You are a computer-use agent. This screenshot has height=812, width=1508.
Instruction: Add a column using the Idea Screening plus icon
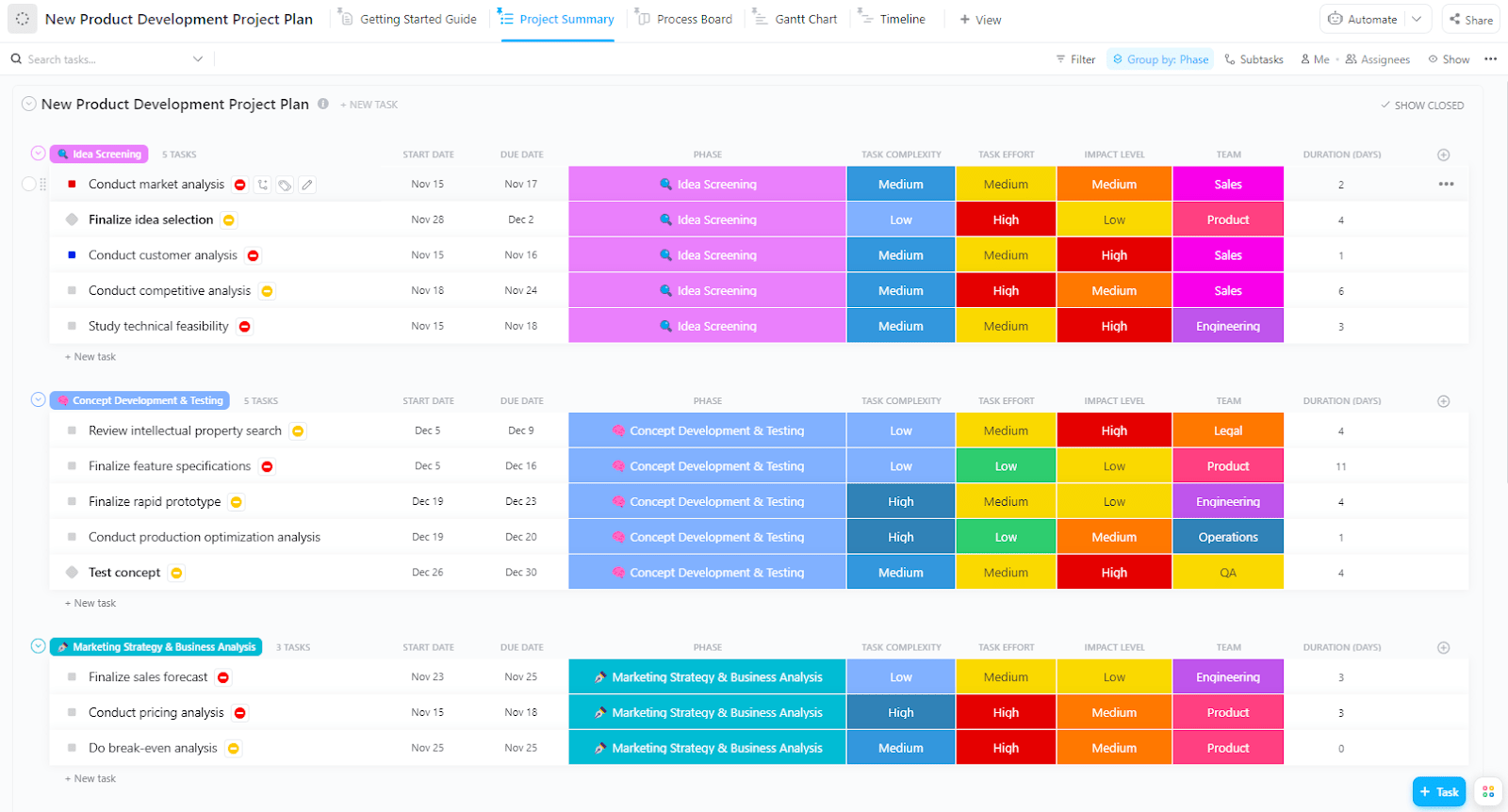[1443, 154]
